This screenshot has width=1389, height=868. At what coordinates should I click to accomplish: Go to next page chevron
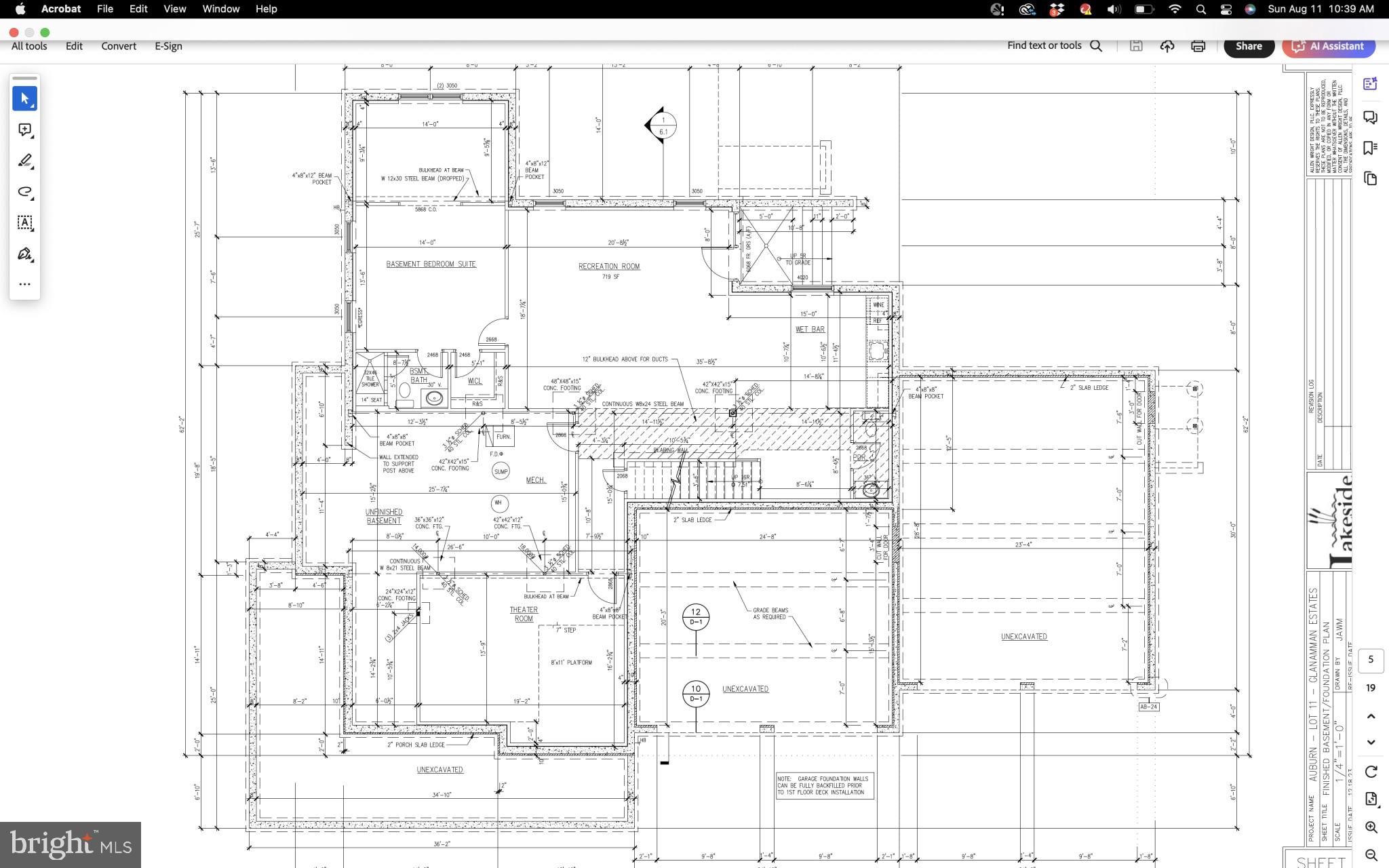(x=1371, y=742)
